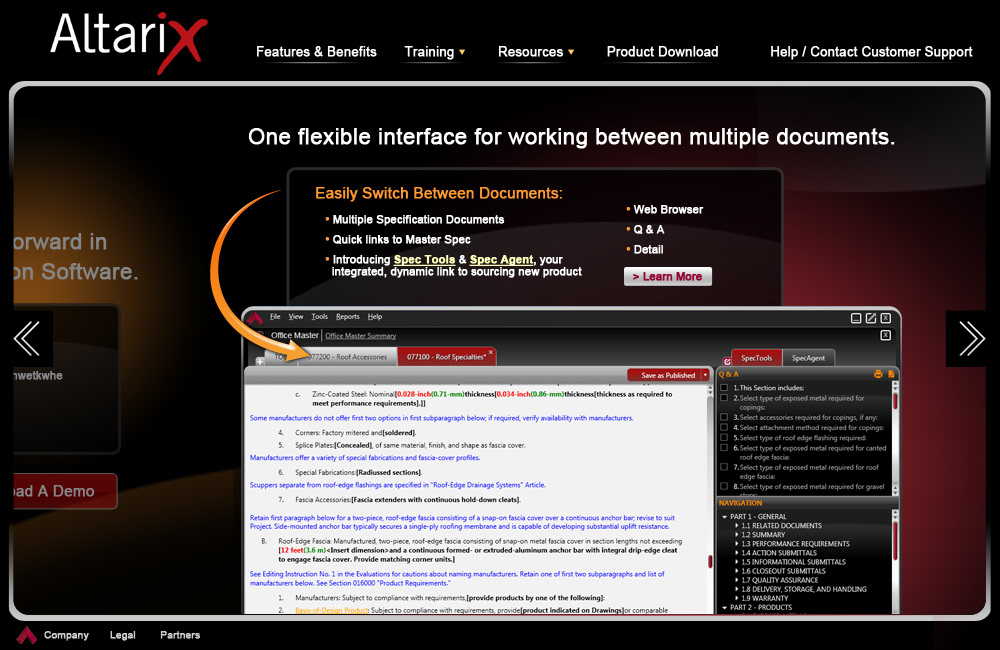Expand 1.2 SUMMARY node
This screenshot has height=650, width=1000.
pyautogui.click(x=737, y=535)
